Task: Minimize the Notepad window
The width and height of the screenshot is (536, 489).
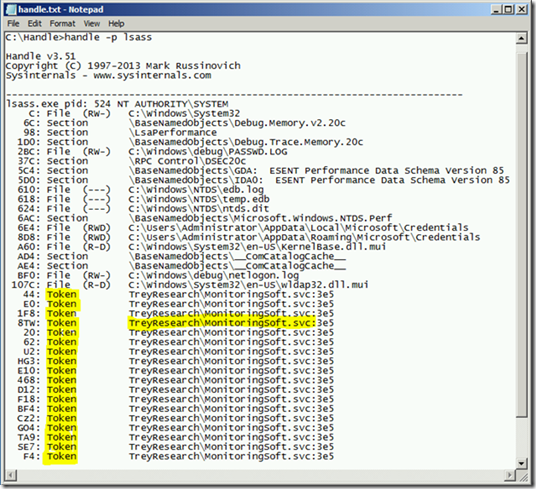Action: [496, 10]
